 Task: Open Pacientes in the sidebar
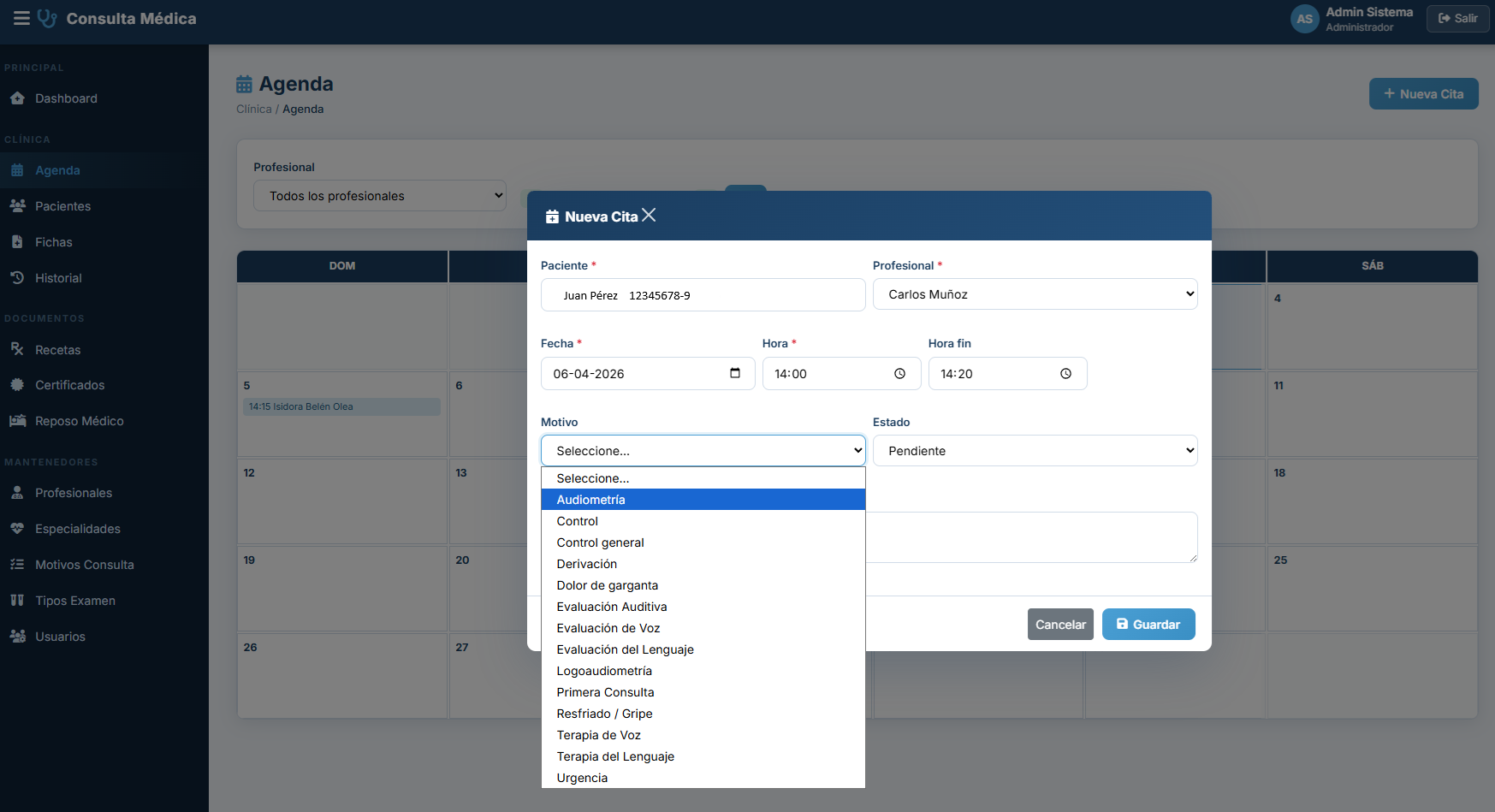click(104, 206)
